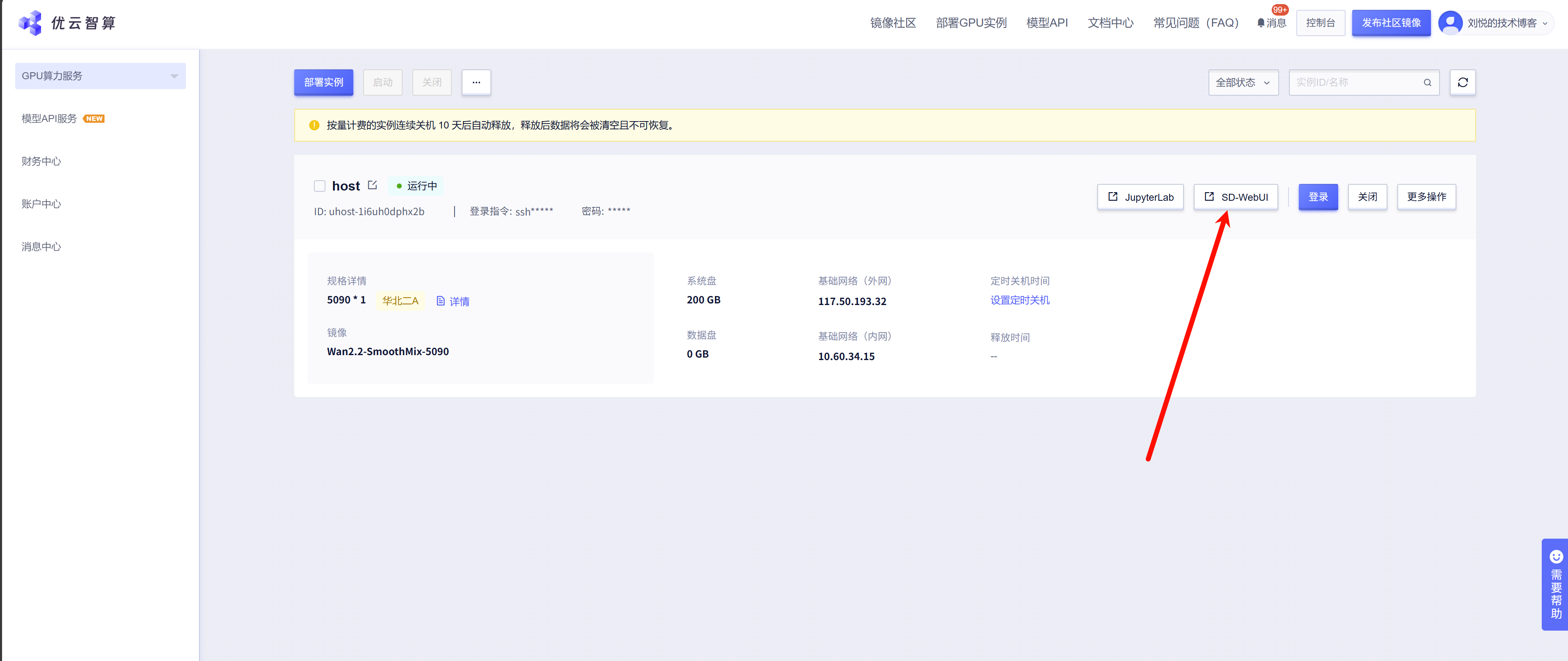Click the refresh icon button
The height and width of the screenshot is (661, 1568).
click(1462, 82)
